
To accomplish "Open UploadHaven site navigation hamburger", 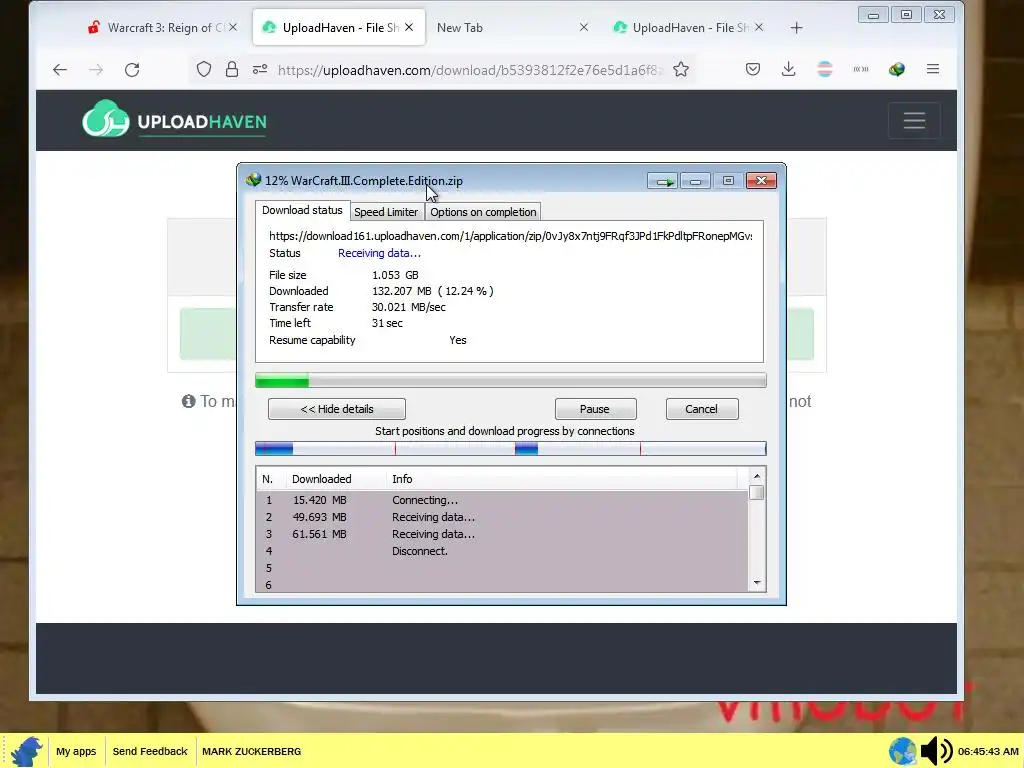I will pos(914,121).
